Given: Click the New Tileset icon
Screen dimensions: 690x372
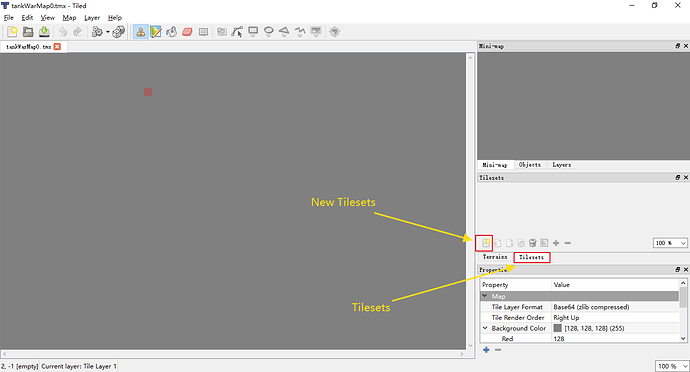Looking at the screenshot, I should (x=485, y=243).
